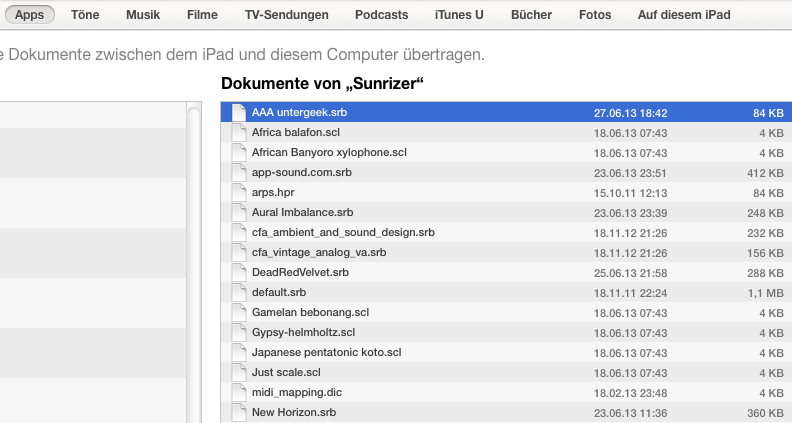Click the 232 KB size value
The width and height of the screenshot is (792, 423).
pos(765,233)
